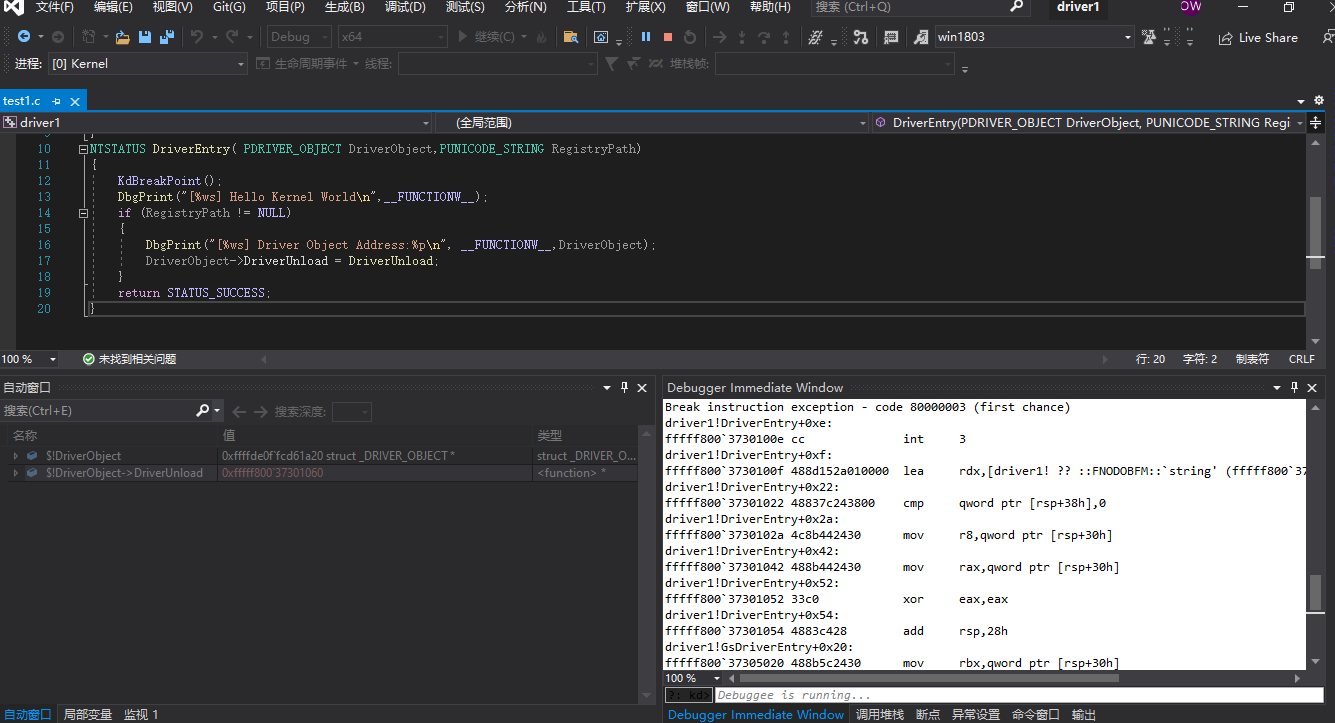The image size is (1335, 723).
Task: Click the step into arrow icon
Action: click(741, 37)
